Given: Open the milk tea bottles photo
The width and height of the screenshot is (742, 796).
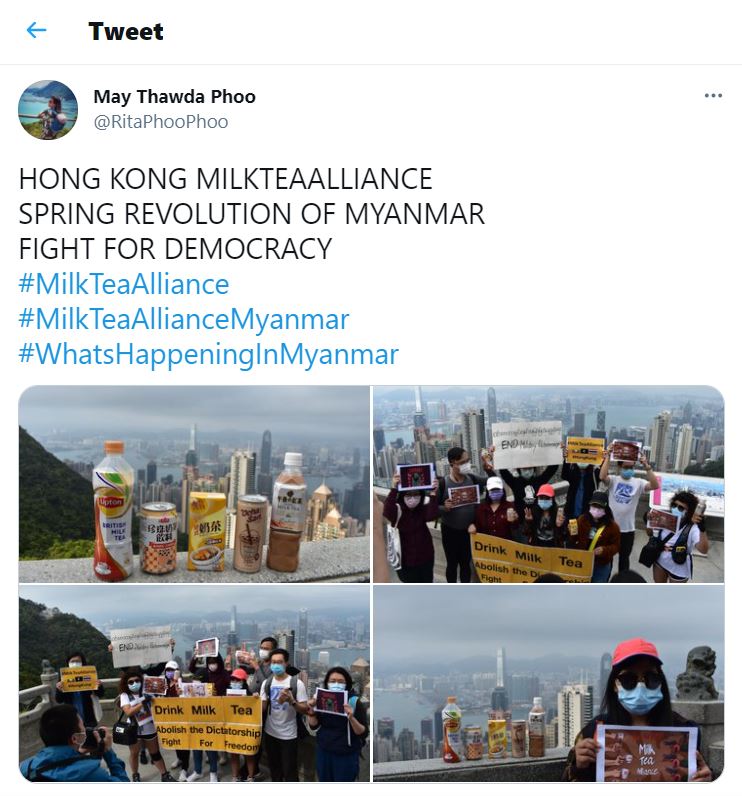Looking at the screenshot, I should point(194,484).
